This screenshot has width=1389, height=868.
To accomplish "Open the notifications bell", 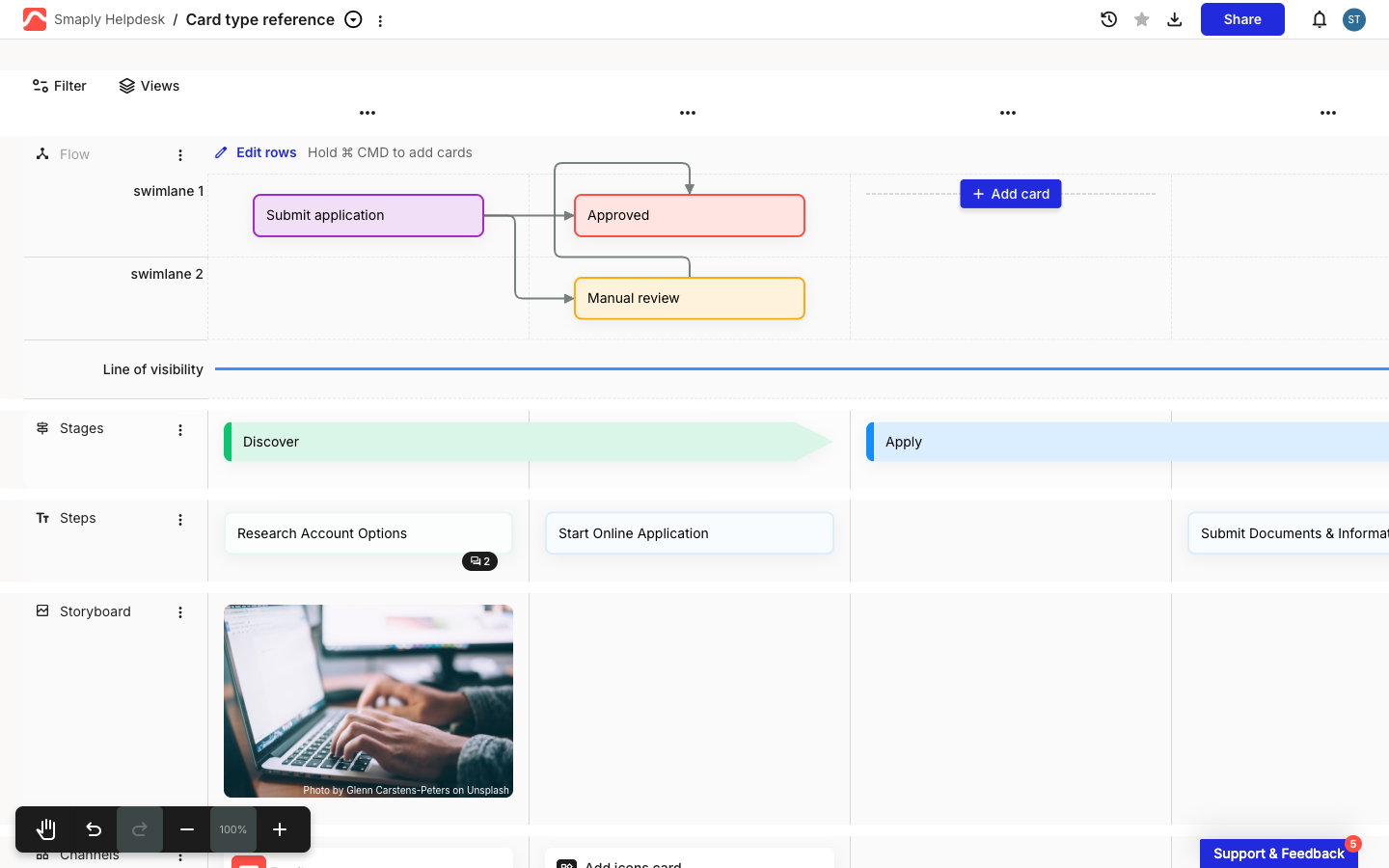I will 1320,19.
